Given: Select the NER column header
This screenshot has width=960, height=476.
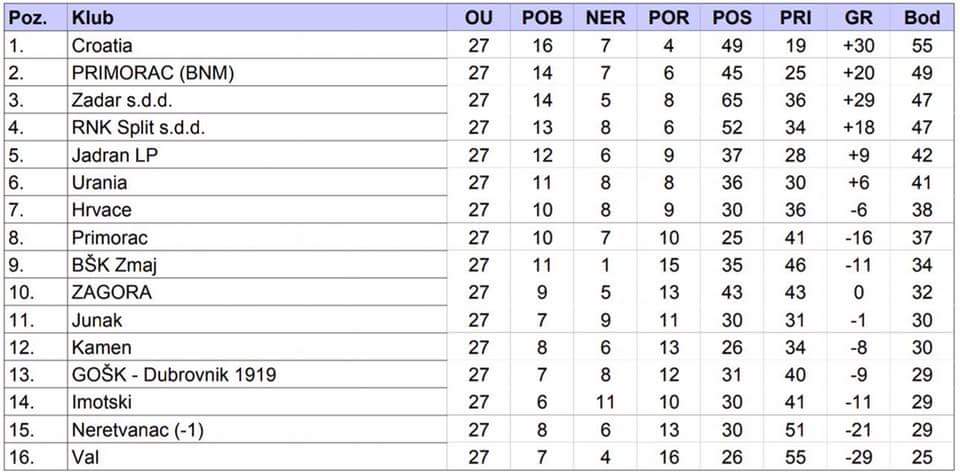Looking at the screenshot, I should 606,18.
